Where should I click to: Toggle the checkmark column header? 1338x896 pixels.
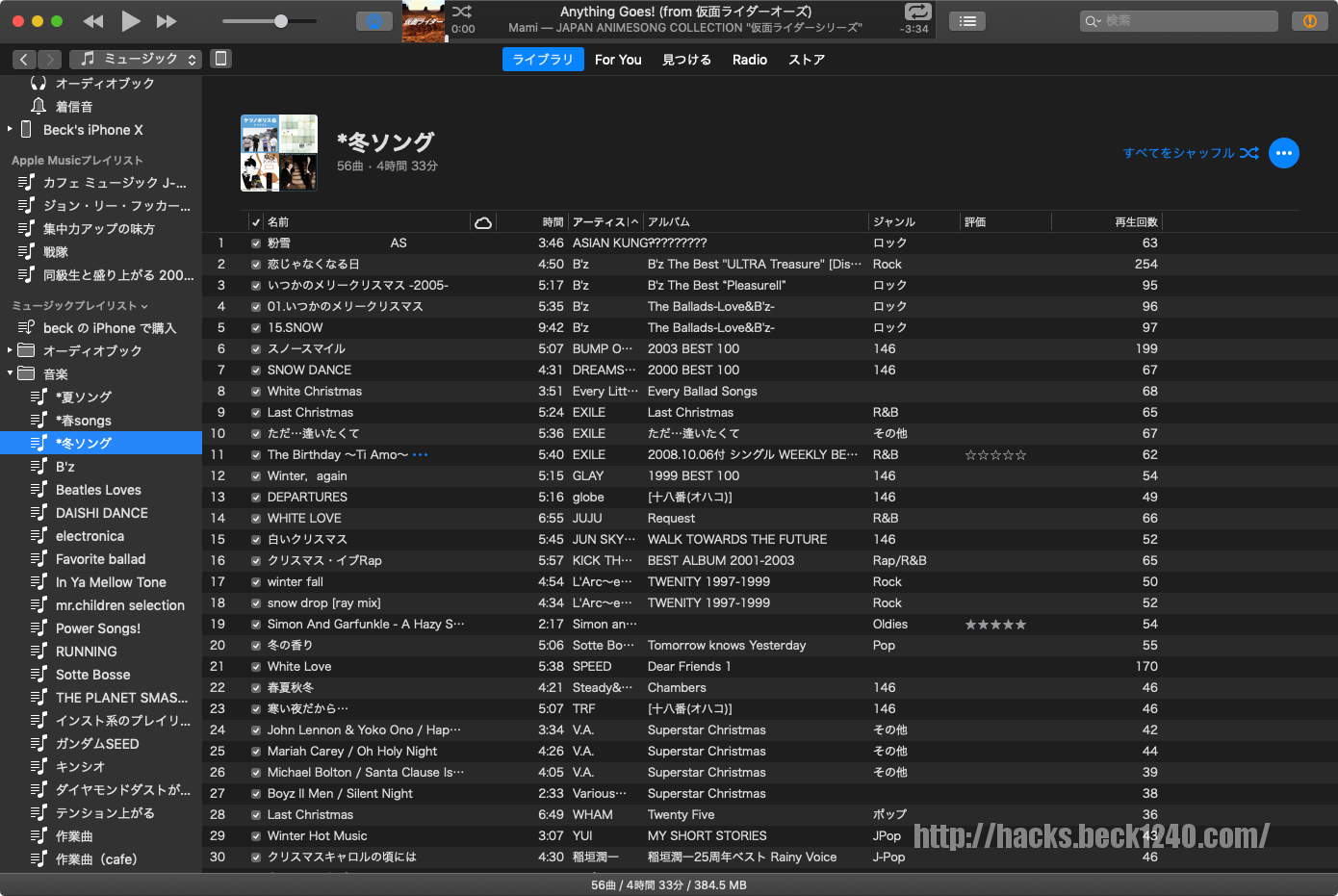click(256, 222)
